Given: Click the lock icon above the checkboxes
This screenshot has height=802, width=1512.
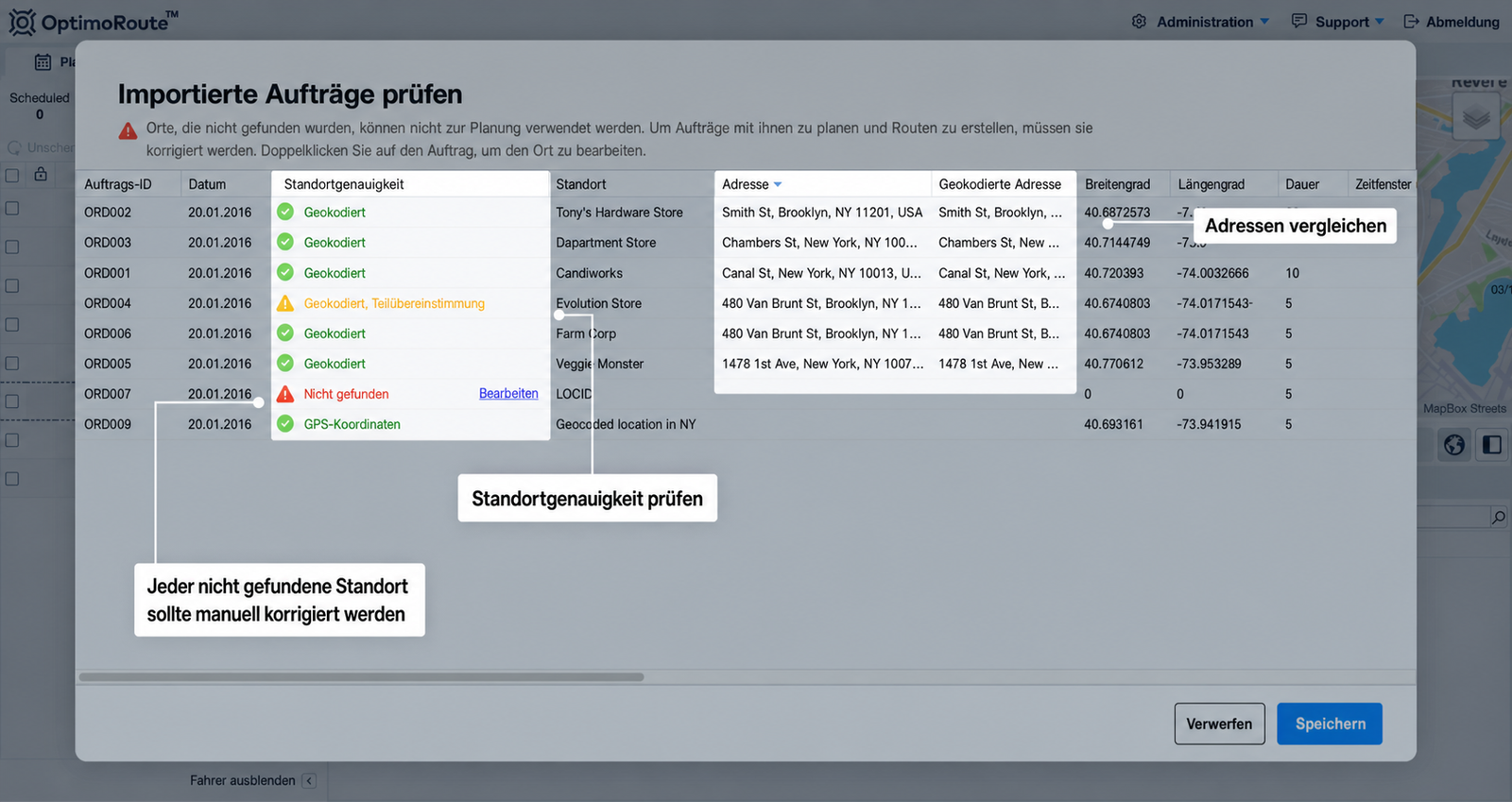Looking at the screenshot, I should (41, 174).
